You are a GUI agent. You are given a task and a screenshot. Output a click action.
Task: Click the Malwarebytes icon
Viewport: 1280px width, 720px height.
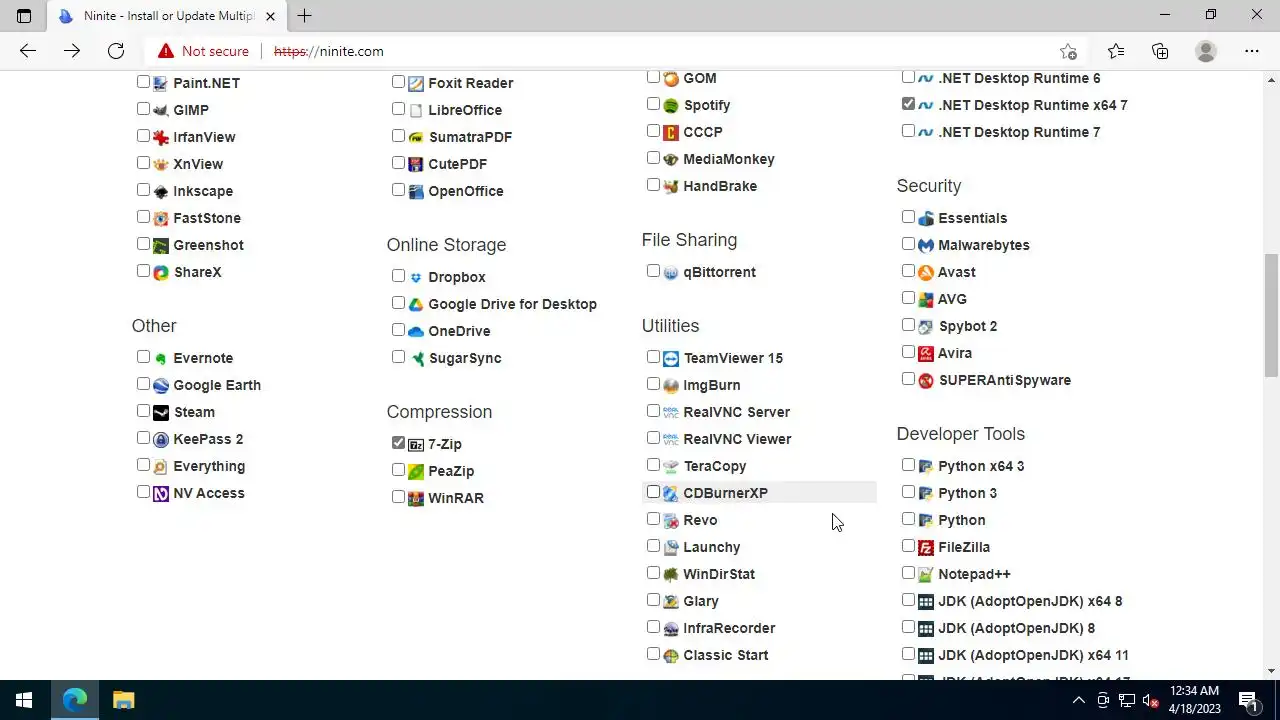pos(925,245)
